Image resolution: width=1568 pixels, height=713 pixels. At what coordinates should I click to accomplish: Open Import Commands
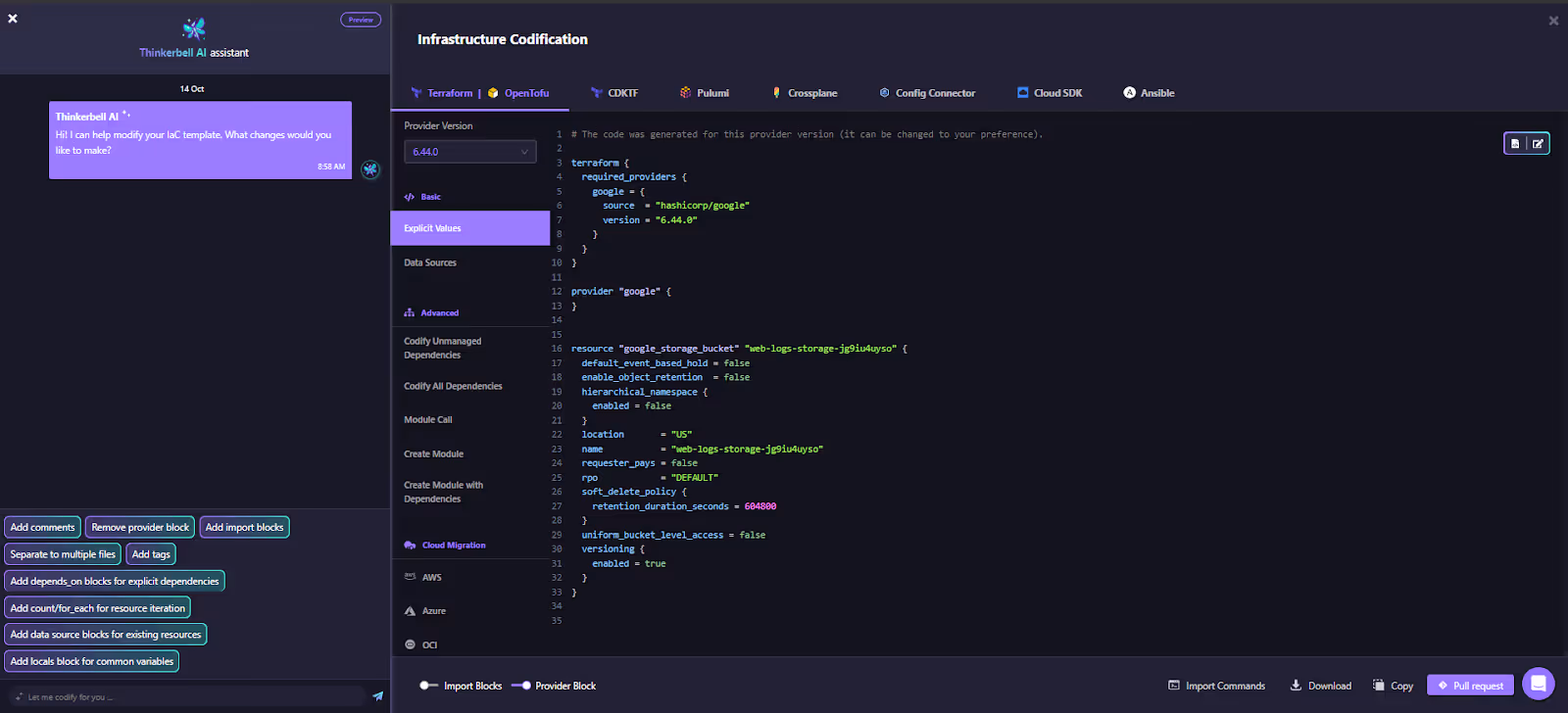(1216, 686)
